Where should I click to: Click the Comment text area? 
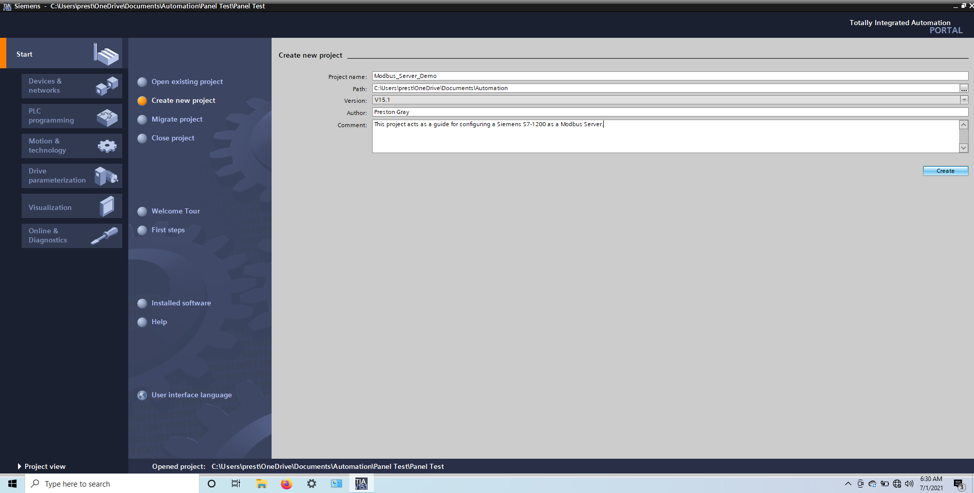coord(665,136)
